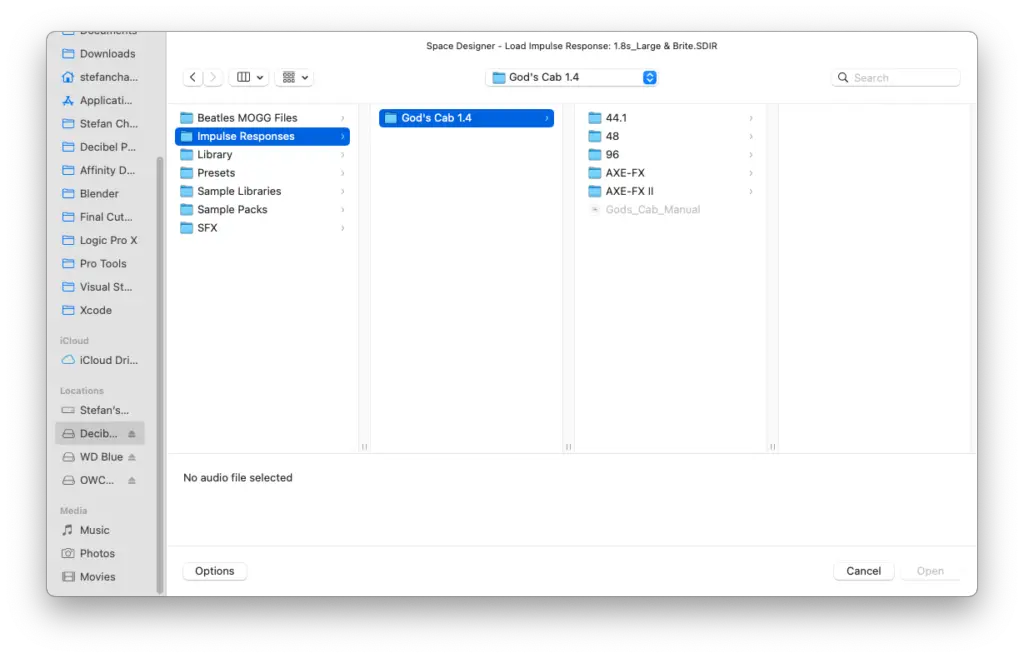The image size is (1024, 658).
Task: Eject the WD Blue volume
Action: pyautogui.click(x=132, y=457)
